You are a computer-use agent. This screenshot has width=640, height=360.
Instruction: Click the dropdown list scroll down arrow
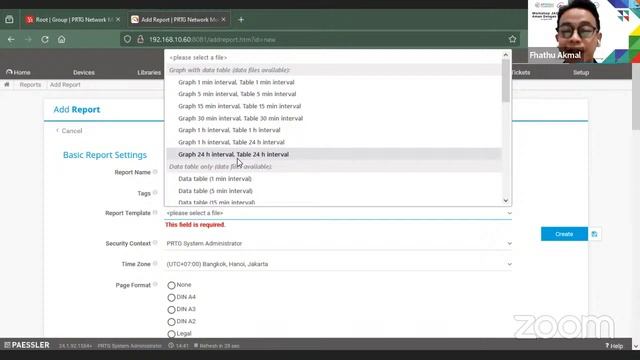click(x=506, y=200)
